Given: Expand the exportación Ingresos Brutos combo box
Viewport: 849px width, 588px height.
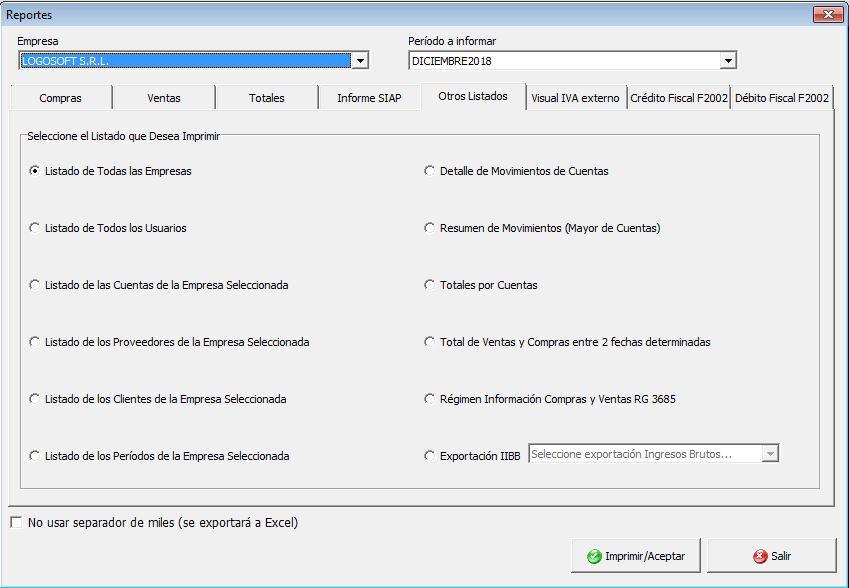Looking at the screenshot, I should pyautogui.click(x=769, y=454).
